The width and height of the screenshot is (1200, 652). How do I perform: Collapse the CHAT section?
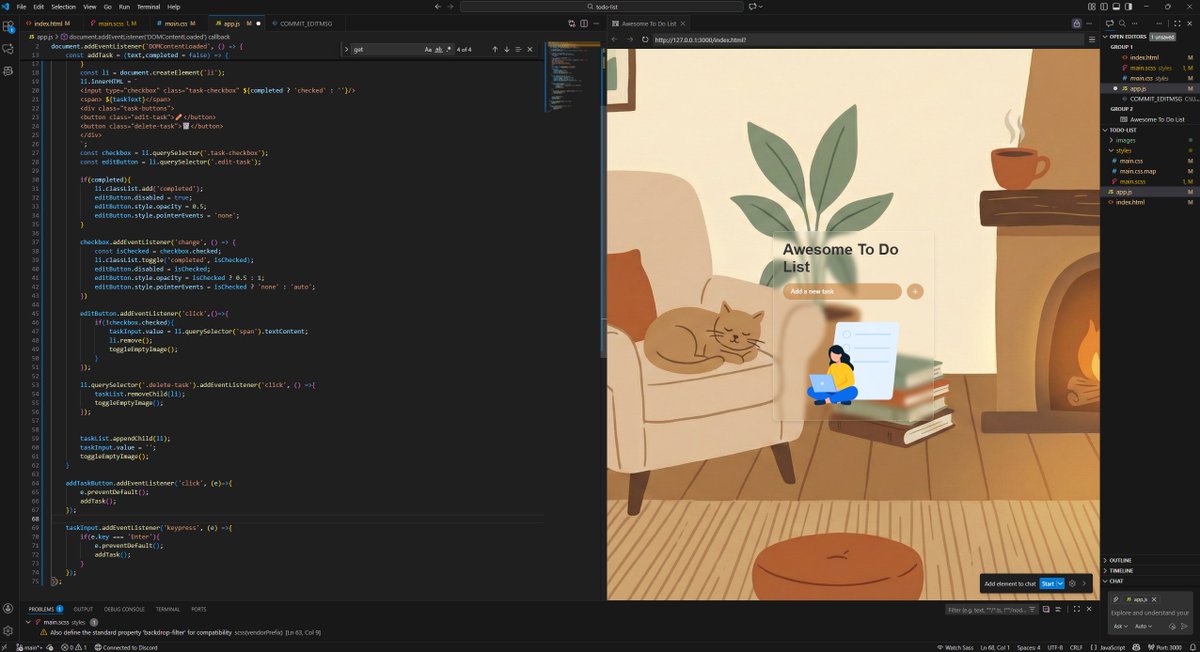point(1117,581)
